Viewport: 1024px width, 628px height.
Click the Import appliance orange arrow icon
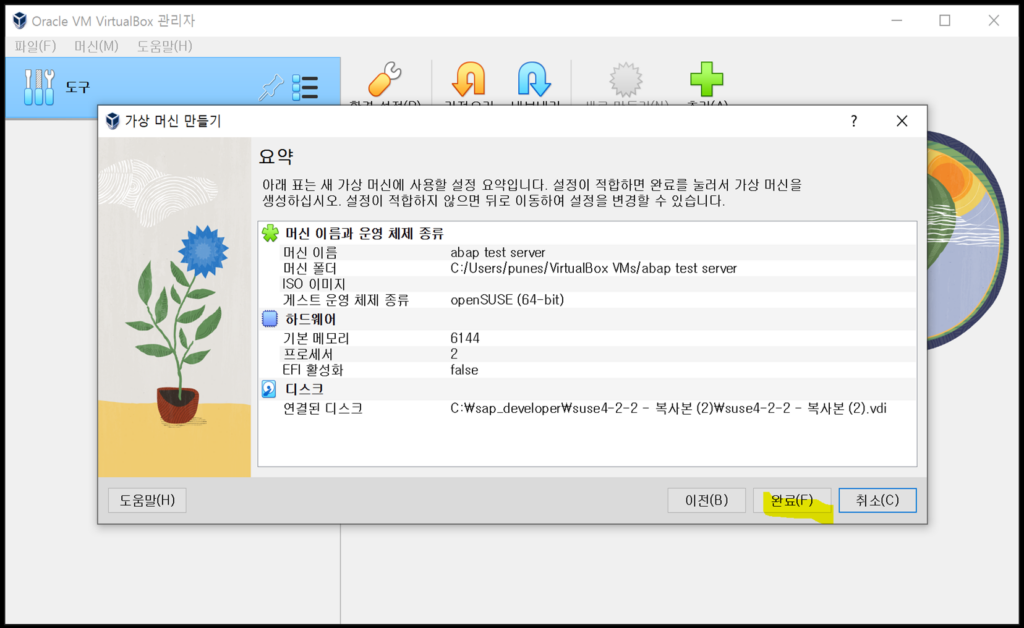tap(469, 79)
